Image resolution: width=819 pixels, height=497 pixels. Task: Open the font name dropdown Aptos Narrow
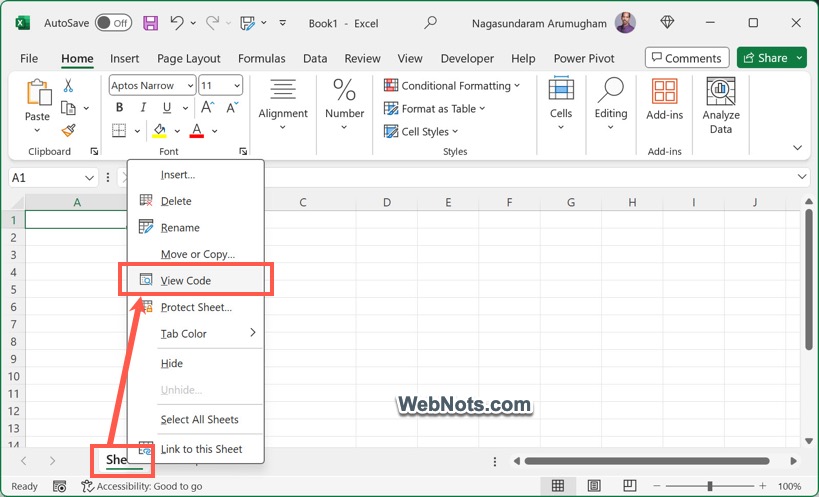tap(190, 86)
